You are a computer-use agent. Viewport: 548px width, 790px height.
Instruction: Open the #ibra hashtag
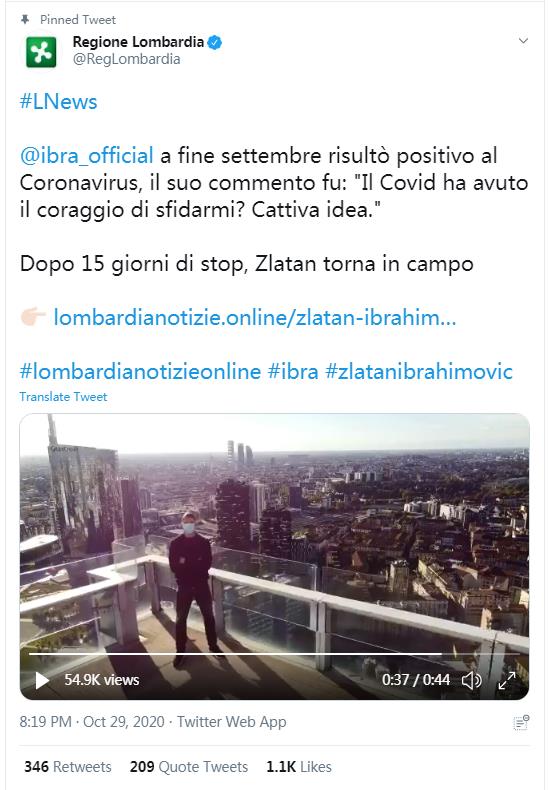point(293,371)
